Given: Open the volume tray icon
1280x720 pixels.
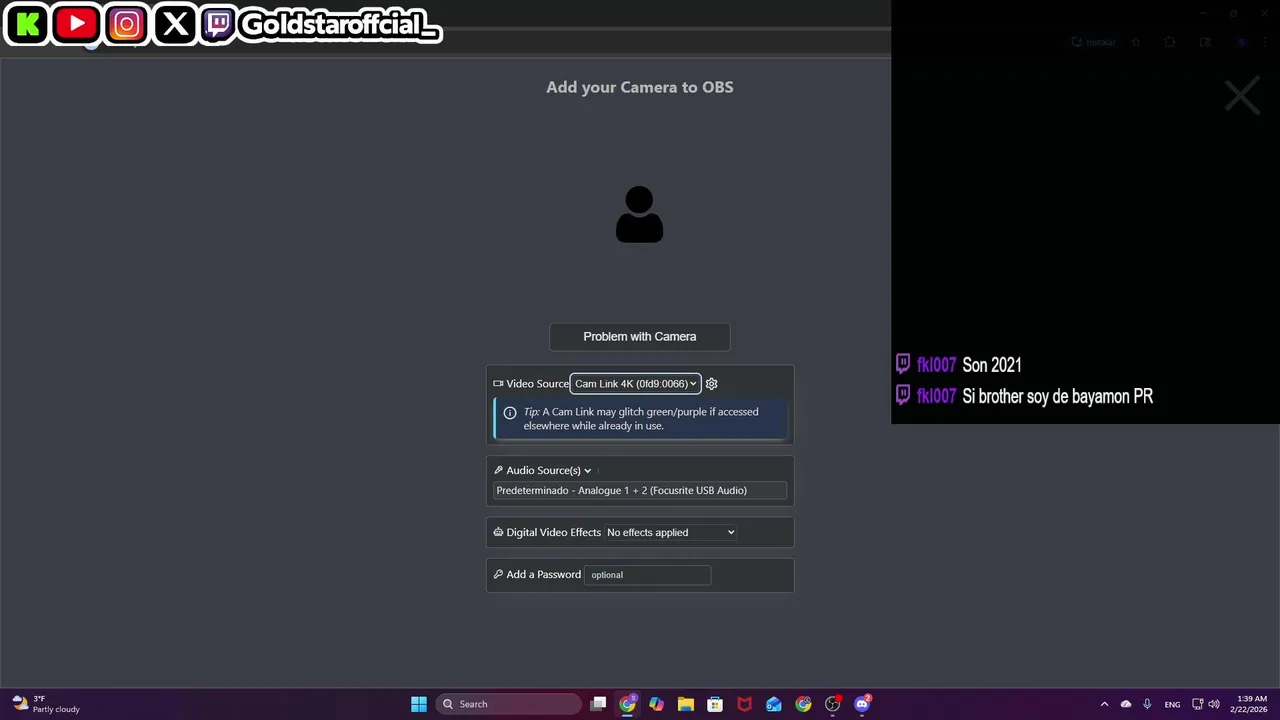Looking at the screenshot, I should tap(1214, 704).
